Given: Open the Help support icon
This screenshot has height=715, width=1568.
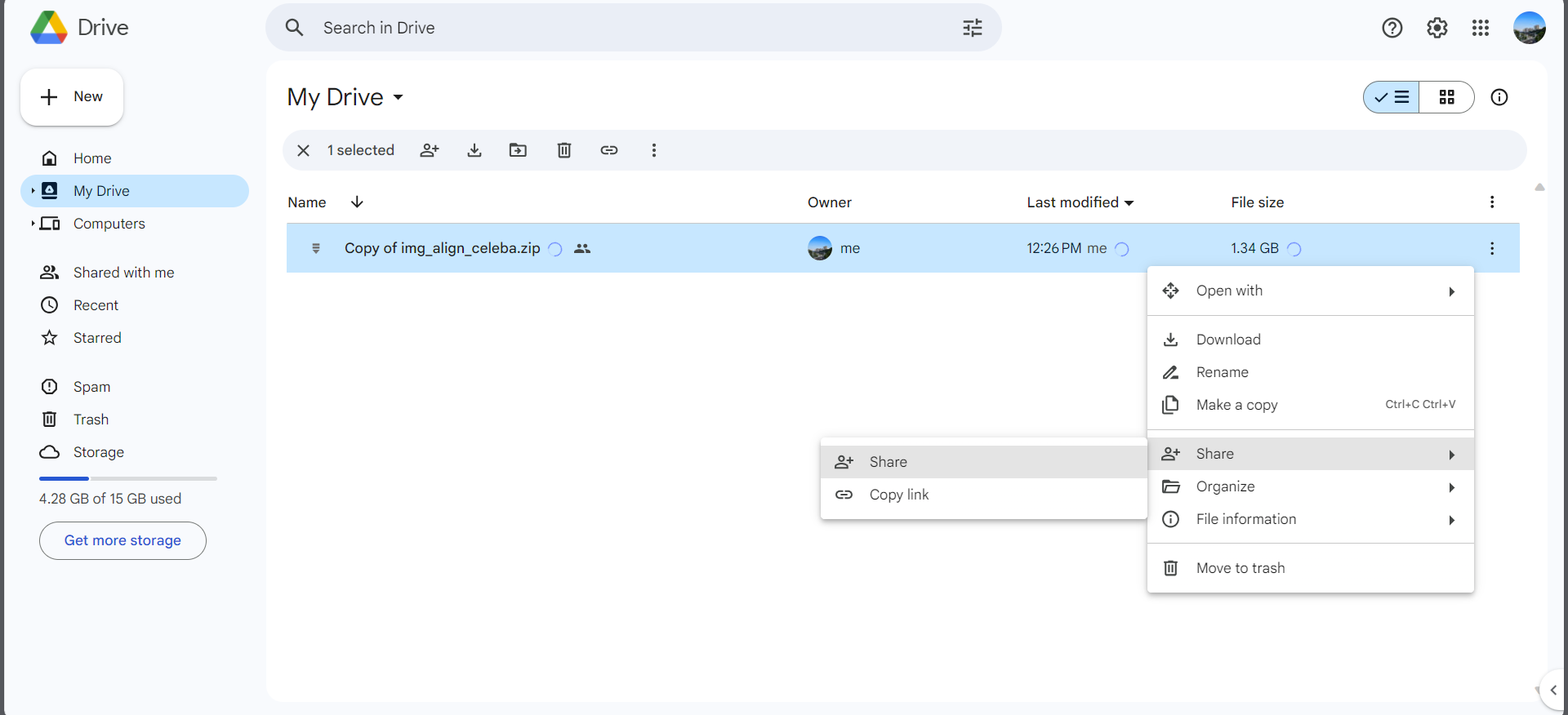Looking at the screenshot, I should (x=1392, y=28).
